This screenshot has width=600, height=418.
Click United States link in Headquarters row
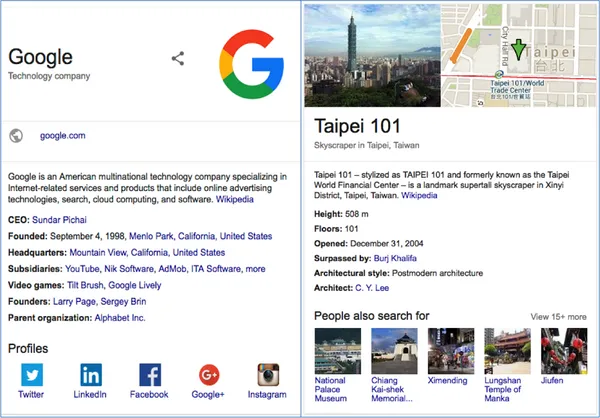tap(199, 253)
